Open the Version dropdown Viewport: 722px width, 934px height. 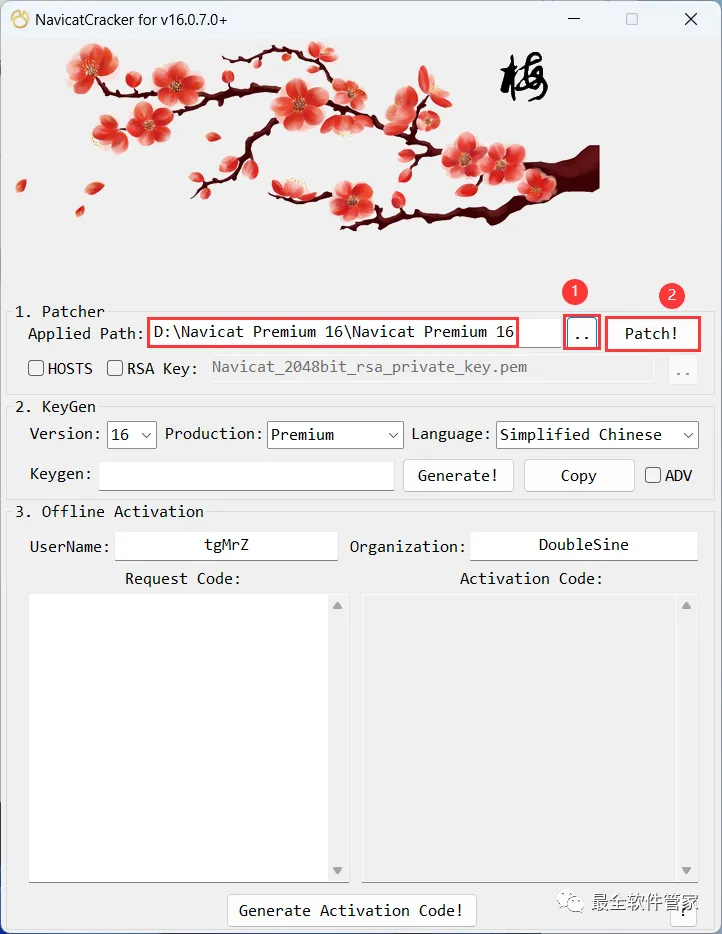click(132, 435)
